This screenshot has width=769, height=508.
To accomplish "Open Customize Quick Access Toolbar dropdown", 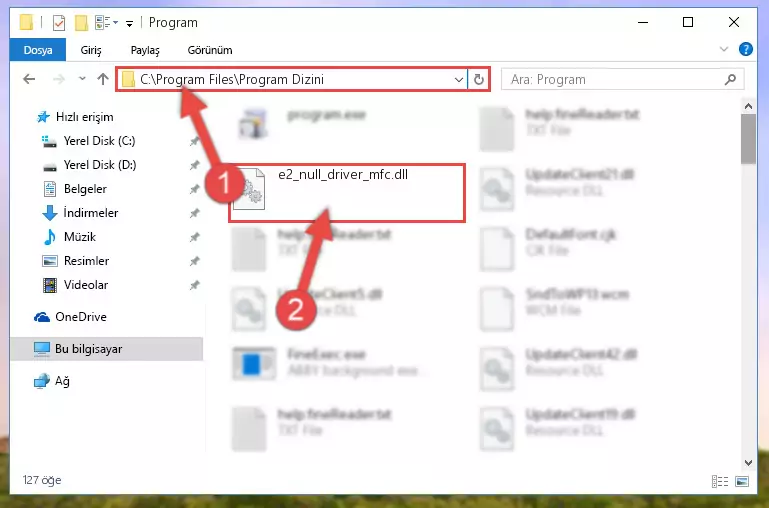I will coord(129,24).
